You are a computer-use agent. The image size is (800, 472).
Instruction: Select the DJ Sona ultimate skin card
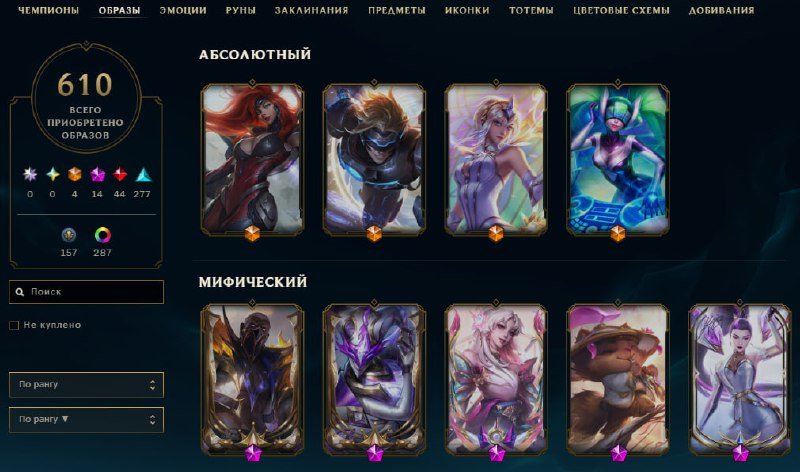pos(617,159)
